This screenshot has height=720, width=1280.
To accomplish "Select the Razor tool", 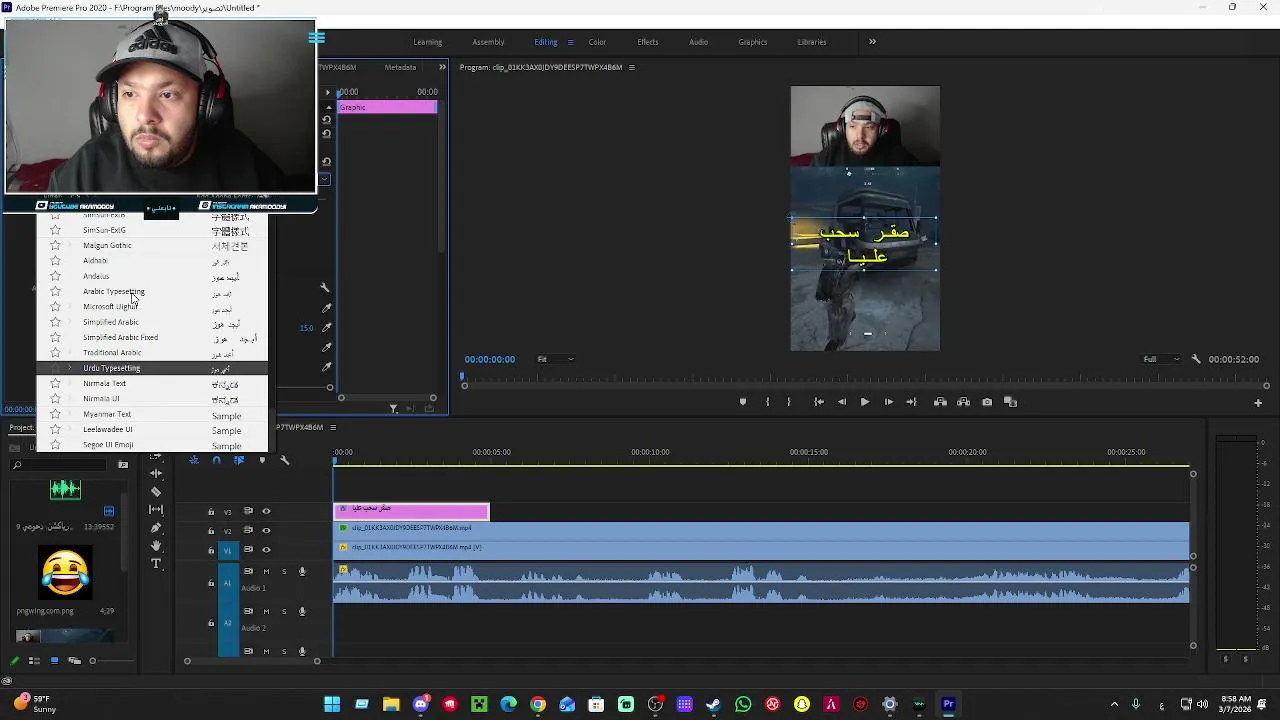I will 156,491.
